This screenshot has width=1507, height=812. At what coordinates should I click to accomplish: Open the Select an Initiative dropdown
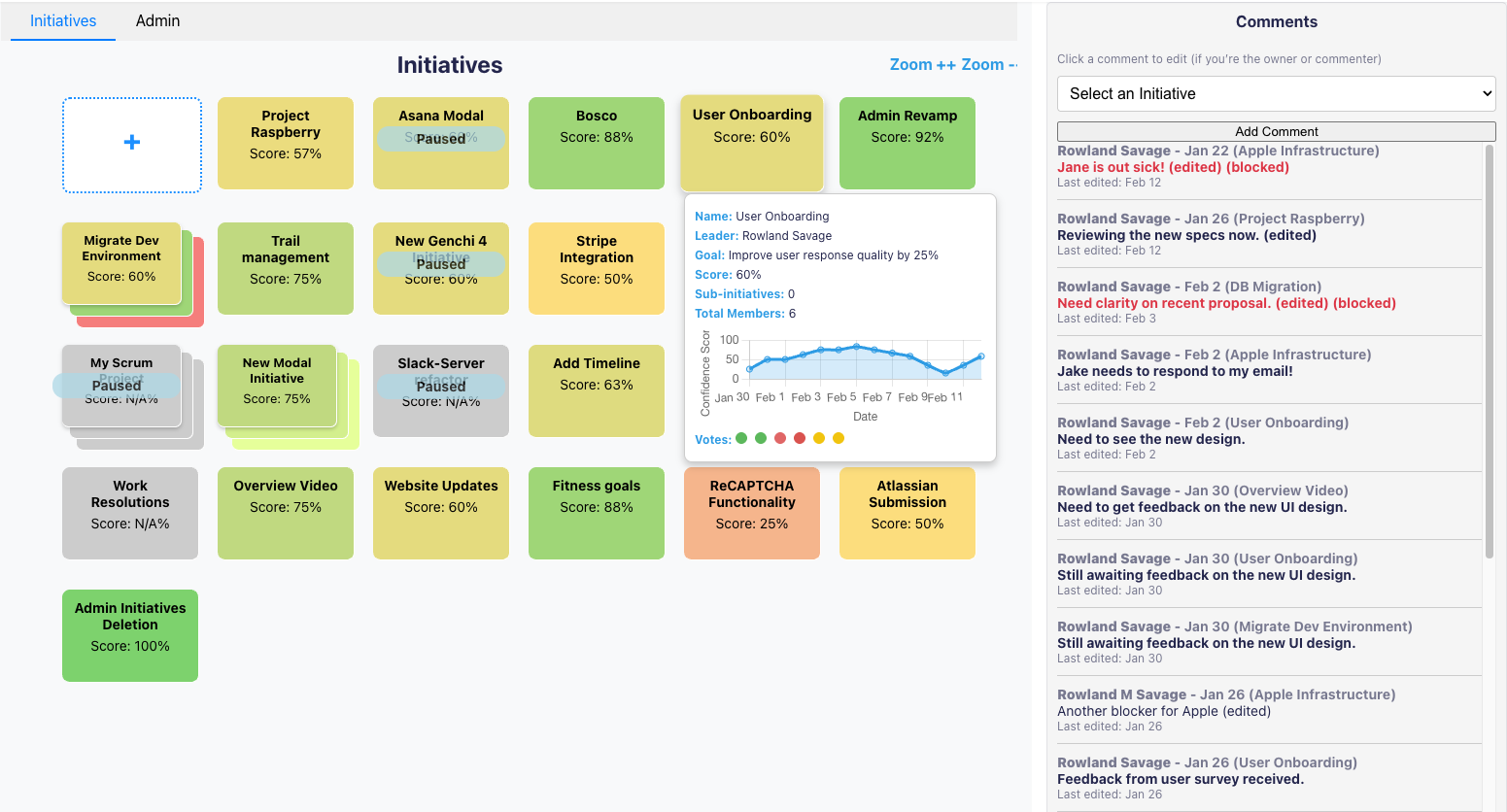tap(1276, 93)
